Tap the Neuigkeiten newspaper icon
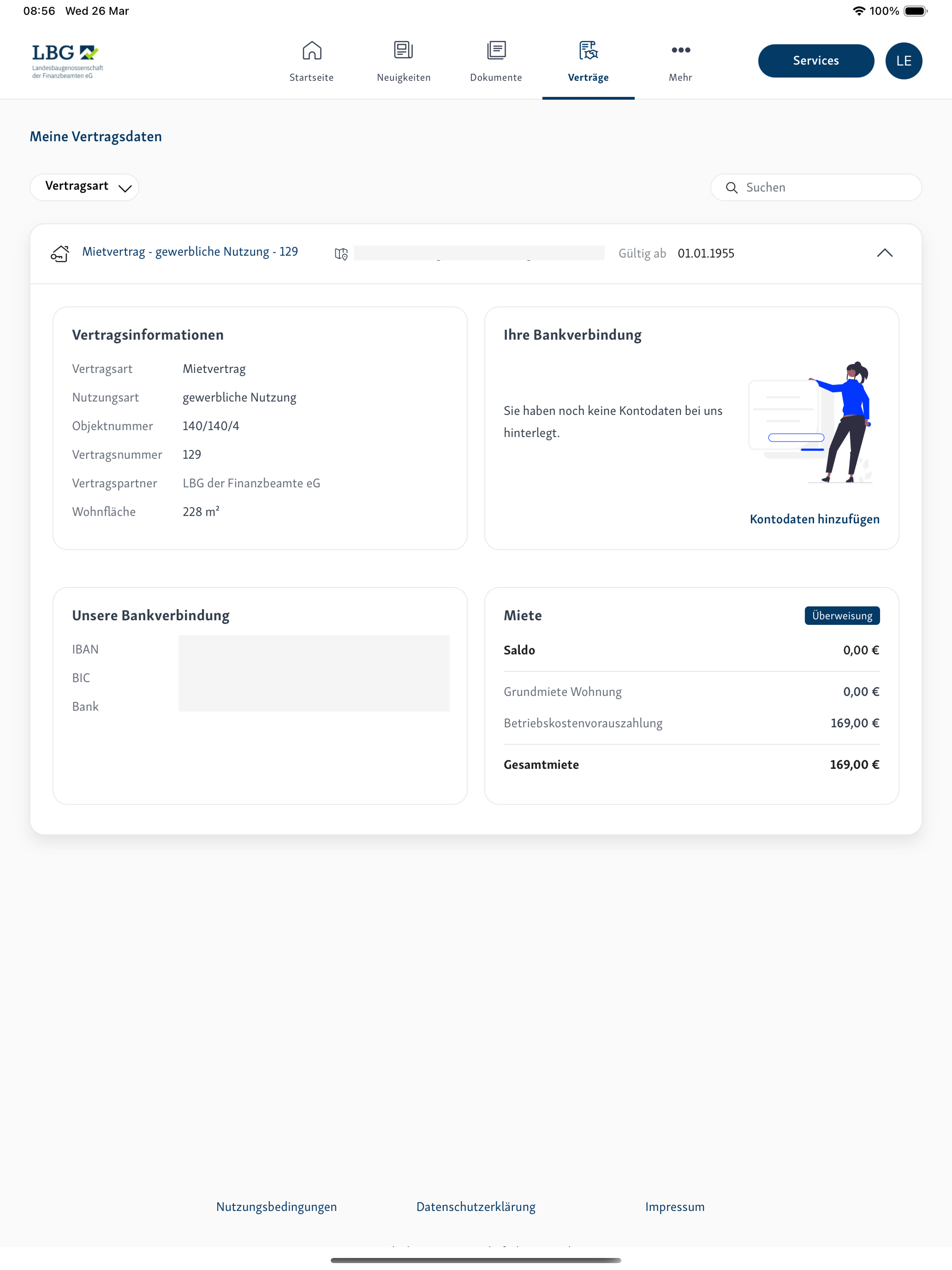952x1270 pixels. click(x=404, y=50)
